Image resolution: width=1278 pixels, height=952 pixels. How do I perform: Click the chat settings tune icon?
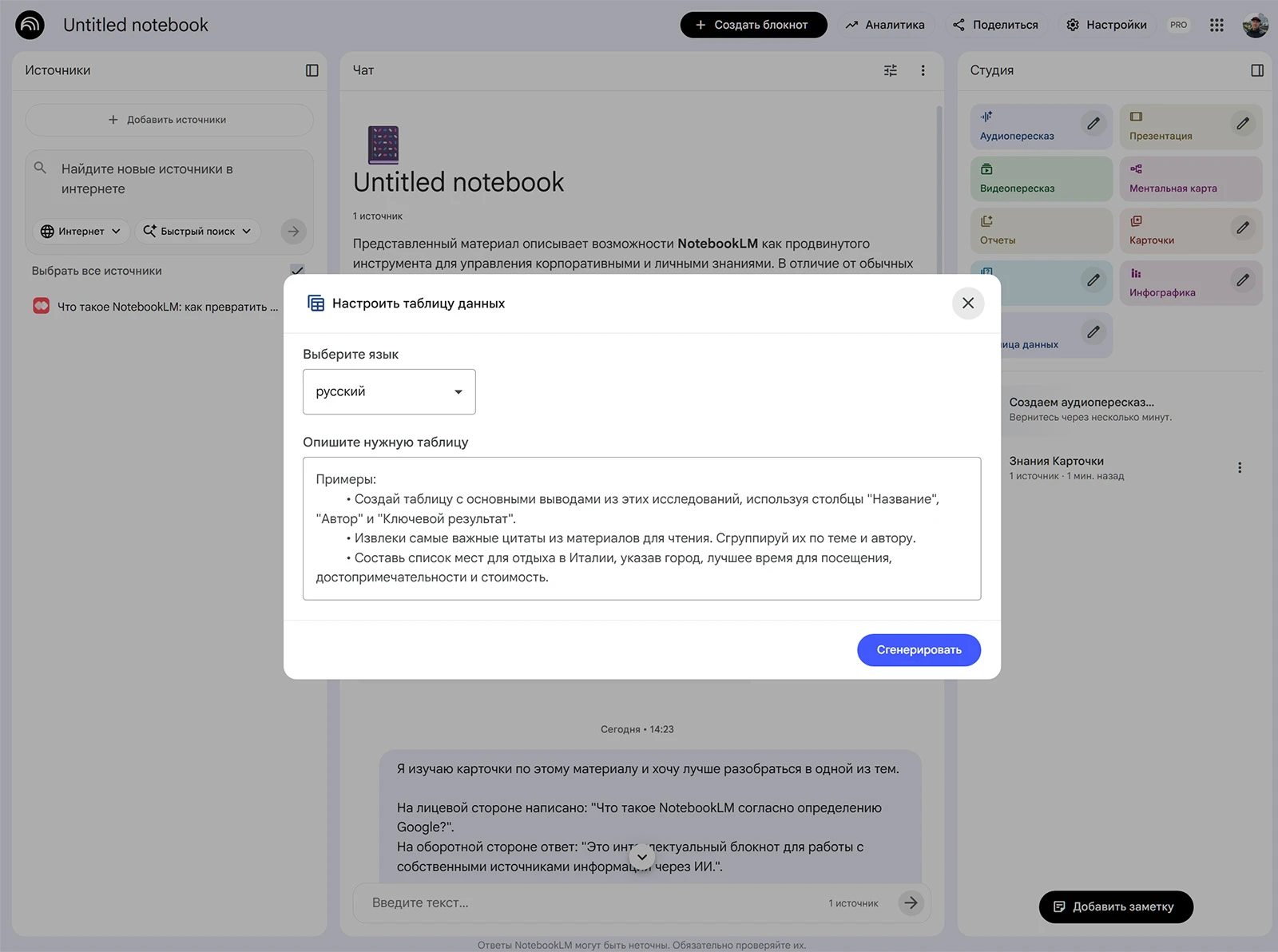coord(891,70)
